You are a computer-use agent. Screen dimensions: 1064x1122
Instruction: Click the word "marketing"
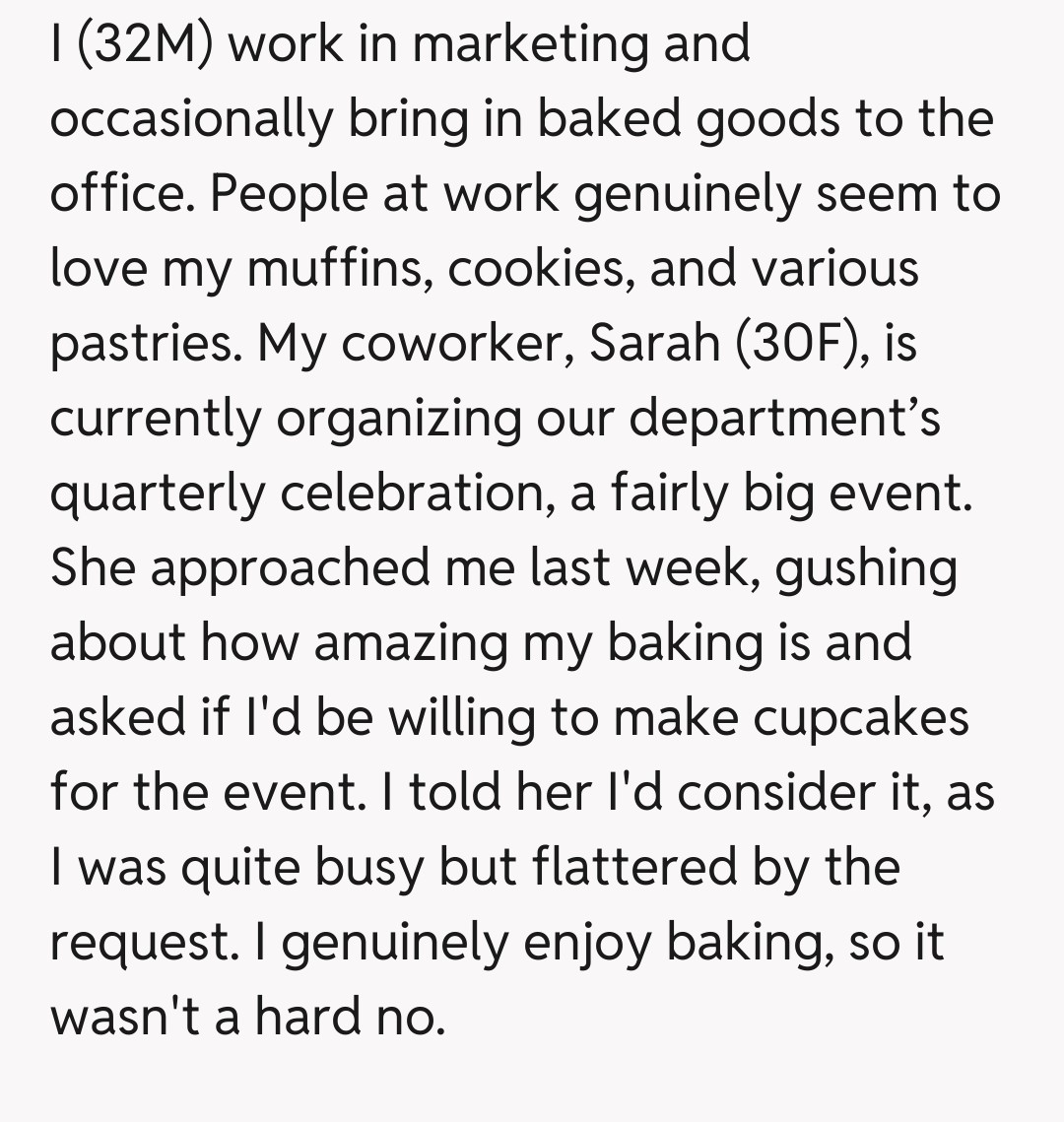(x=528, y=44)
